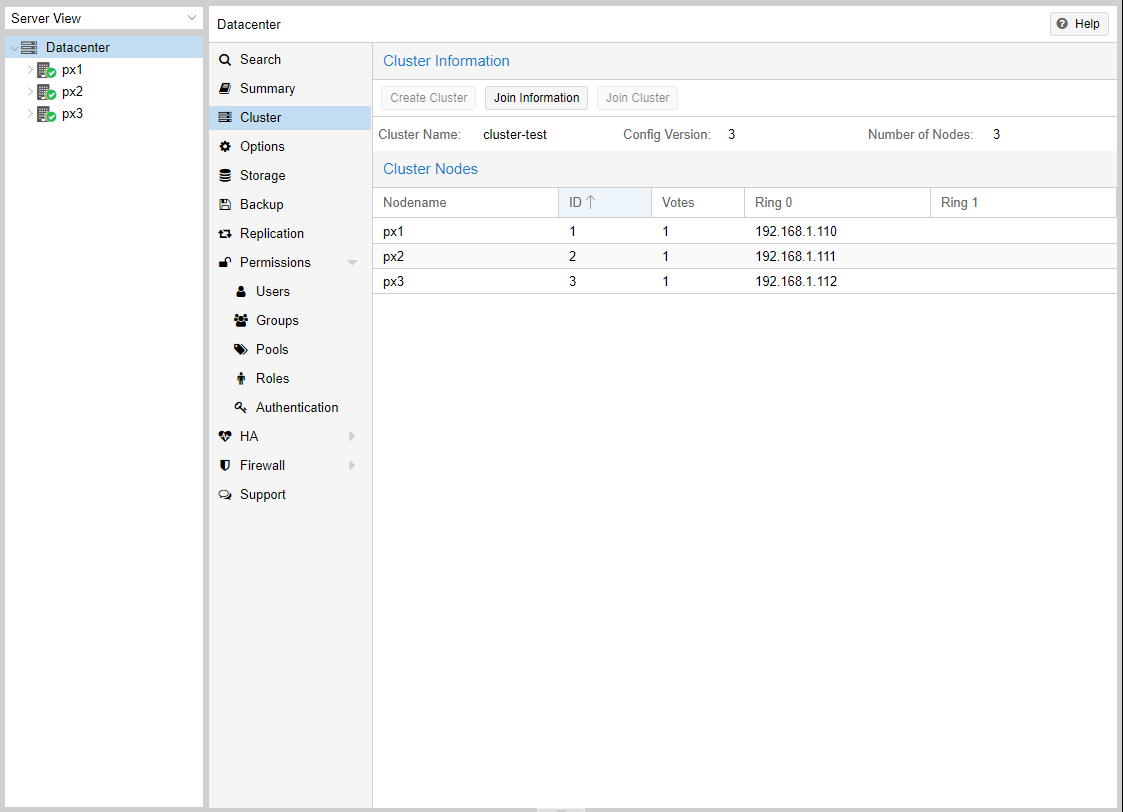Expand the Firewall submenu arrow
1123x812 pixels.
352,466
